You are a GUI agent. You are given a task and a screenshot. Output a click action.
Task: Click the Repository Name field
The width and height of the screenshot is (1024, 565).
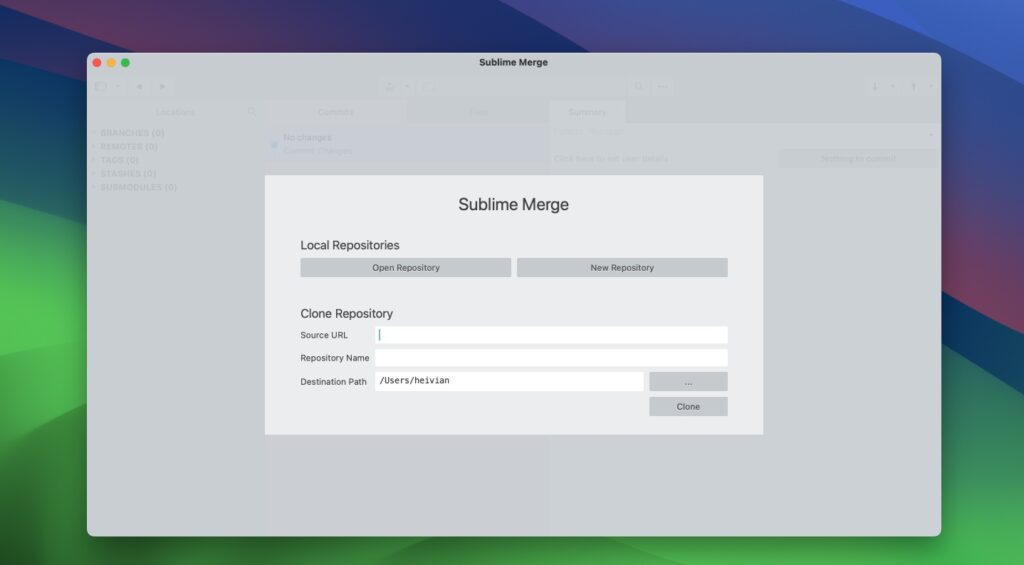click(551, 358)
